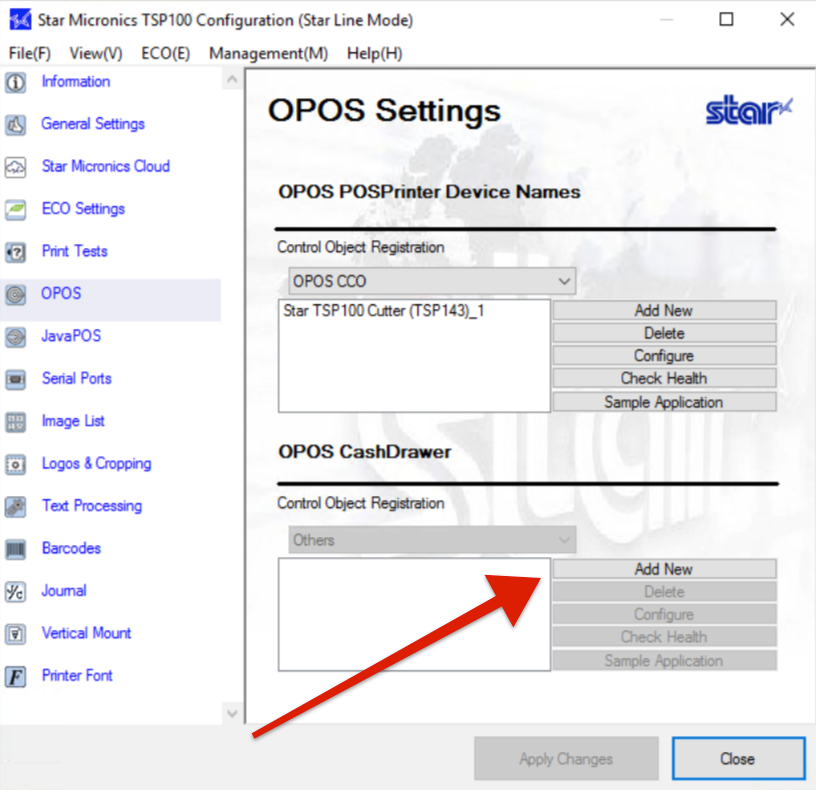Screen dimensions: 816x790
Task: Click the General Settings icon
Action: [x=16, y=125]
